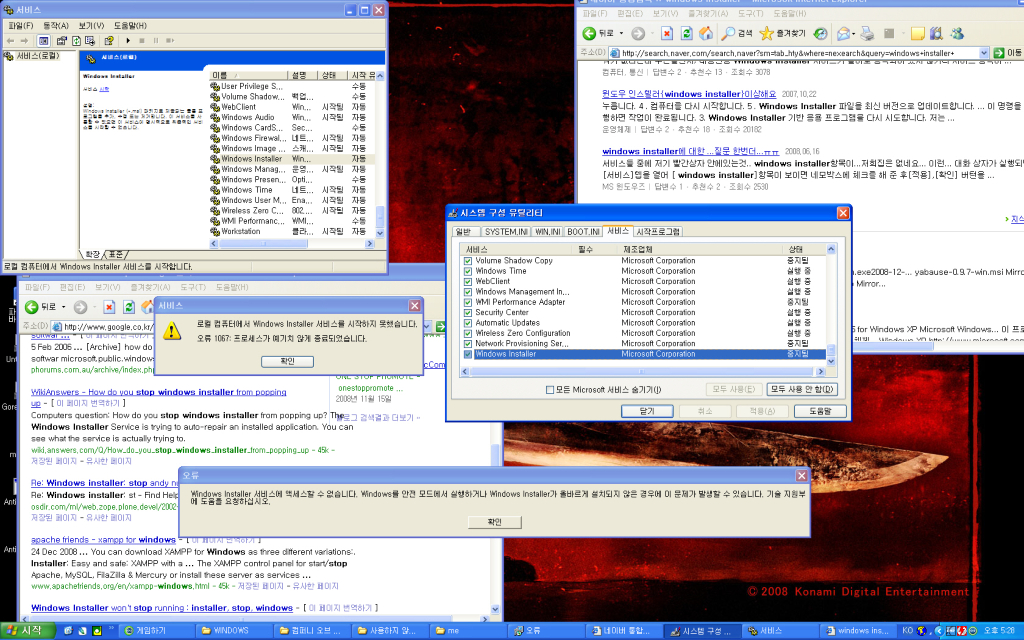Image resolution: width=1024 pixels, height=640 pixels.
Task: Click the 도움말 button in the system configuration utility
Action: pos(820,411)
